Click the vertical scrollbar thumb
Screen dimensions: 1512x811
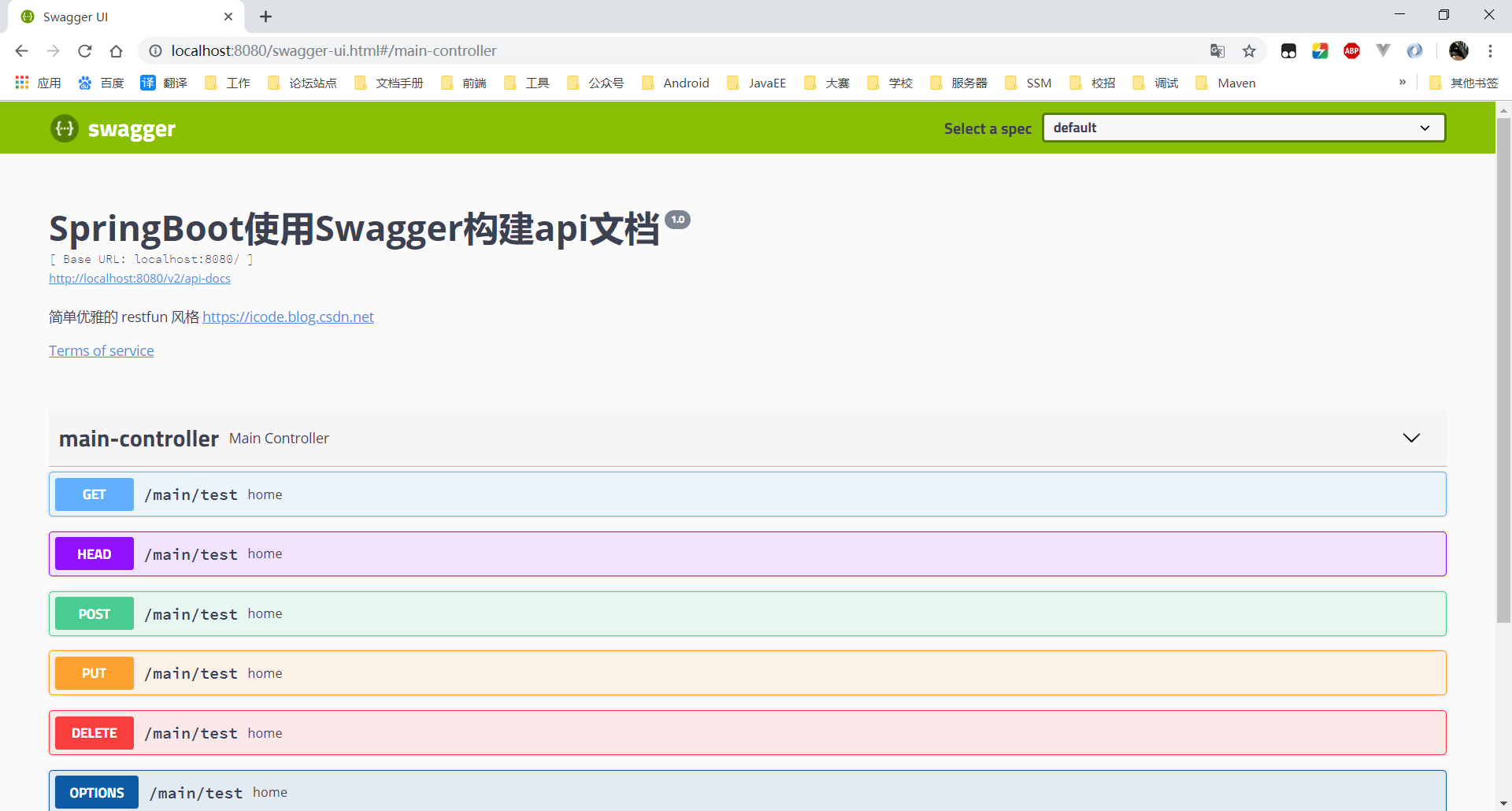click(1503, 370)
